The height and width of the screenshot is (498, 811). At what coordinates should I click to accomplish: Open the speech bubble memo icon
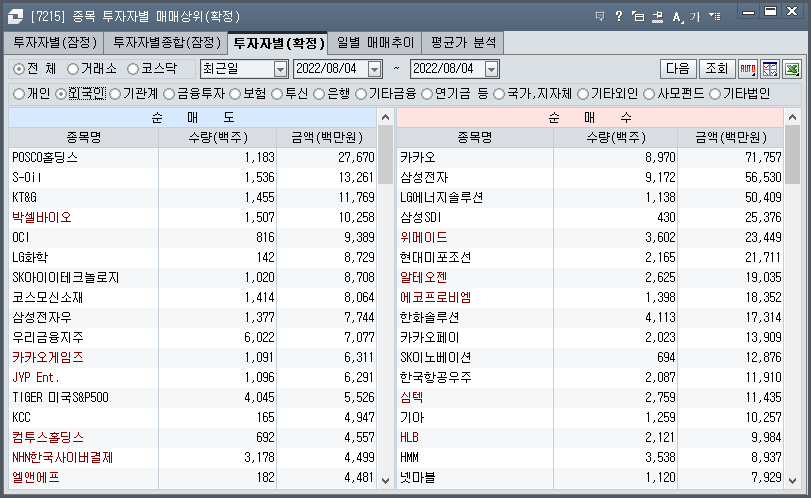pyautogui.click(x=600, y=17)
